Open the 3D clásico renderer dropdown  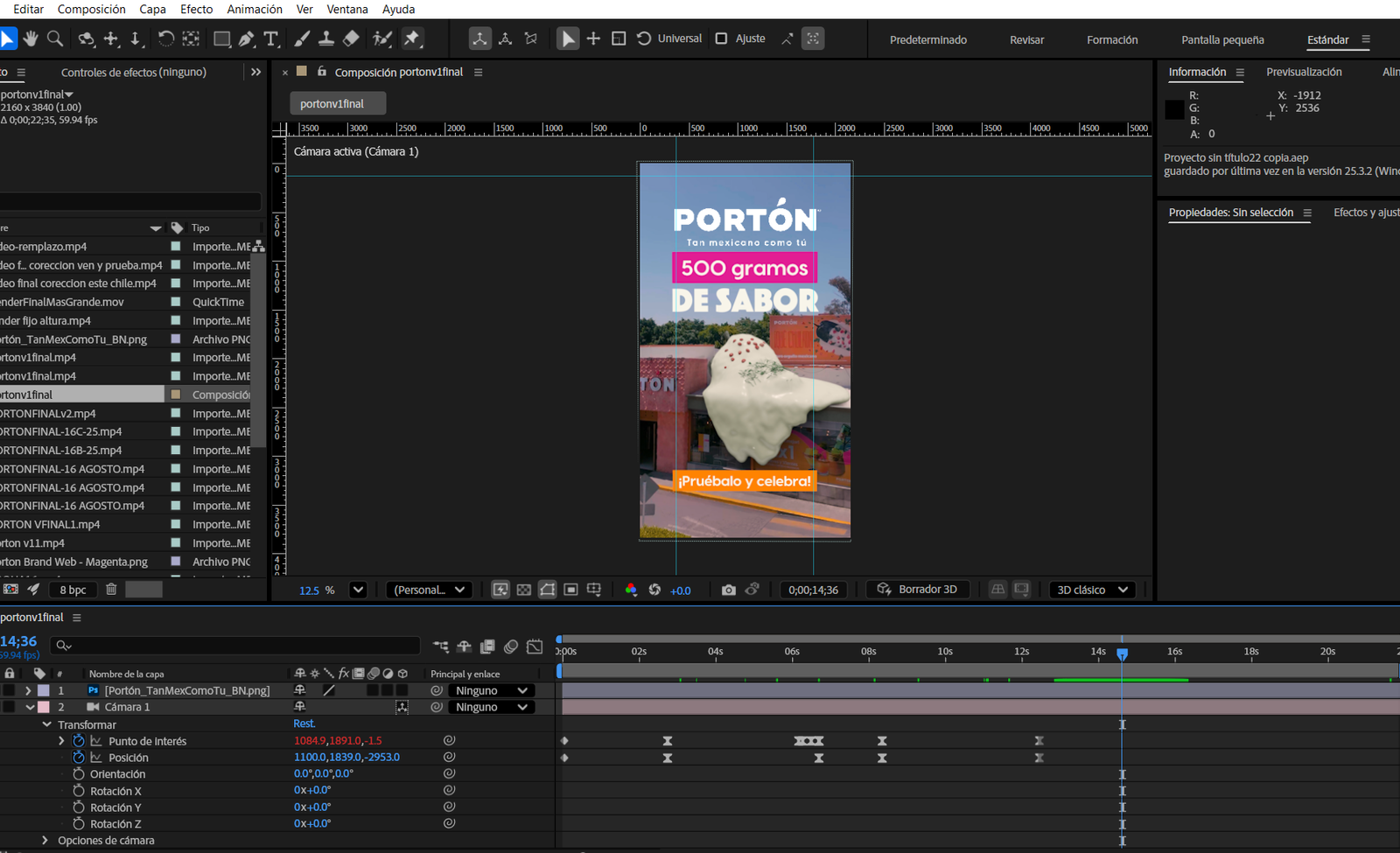pos(1092,590)
